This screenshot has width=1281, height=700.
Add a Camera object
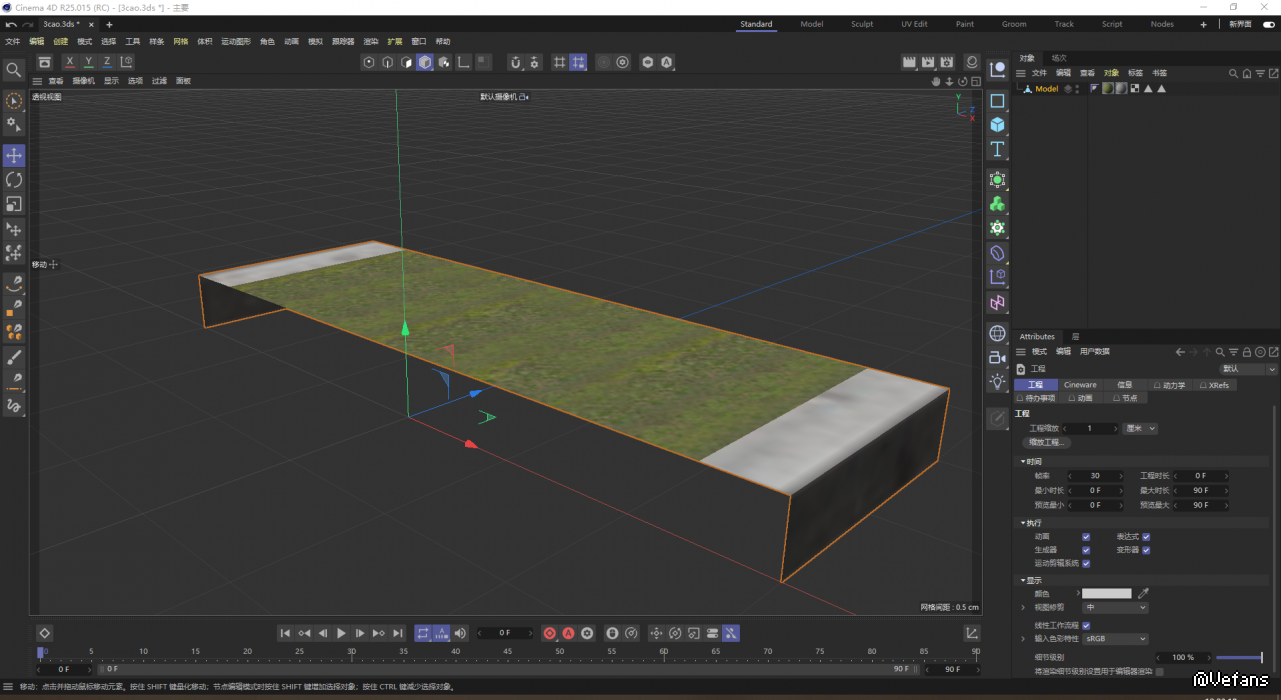coord(997,357)
